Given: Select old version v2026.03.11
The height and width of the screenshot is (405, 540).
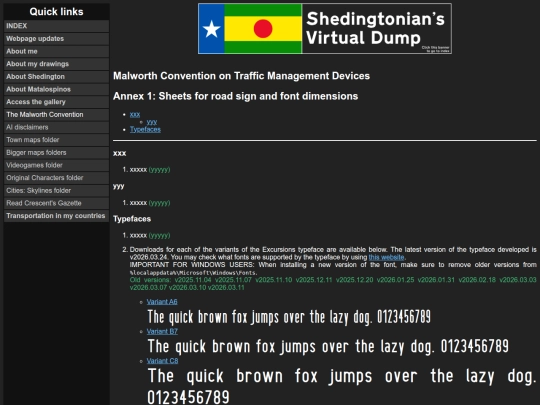Looking at the screenshot, I should (225, 288).
